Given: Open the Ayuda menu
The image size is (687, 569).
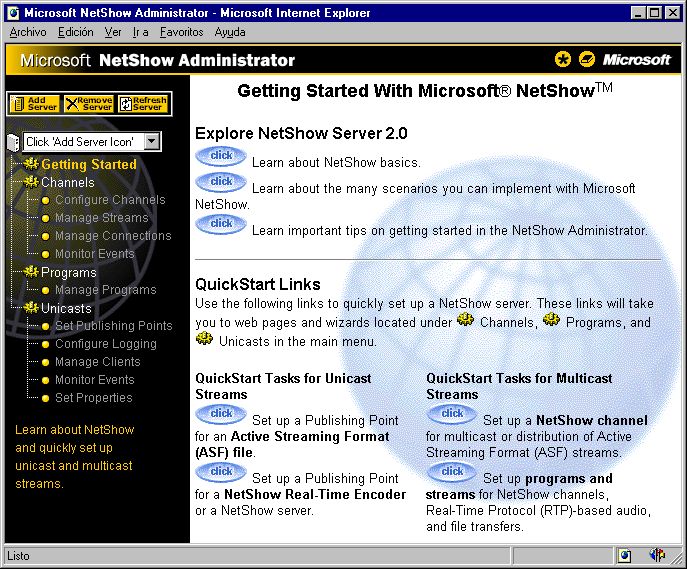Looking at the screenshot, I should (x=230, y=32).
